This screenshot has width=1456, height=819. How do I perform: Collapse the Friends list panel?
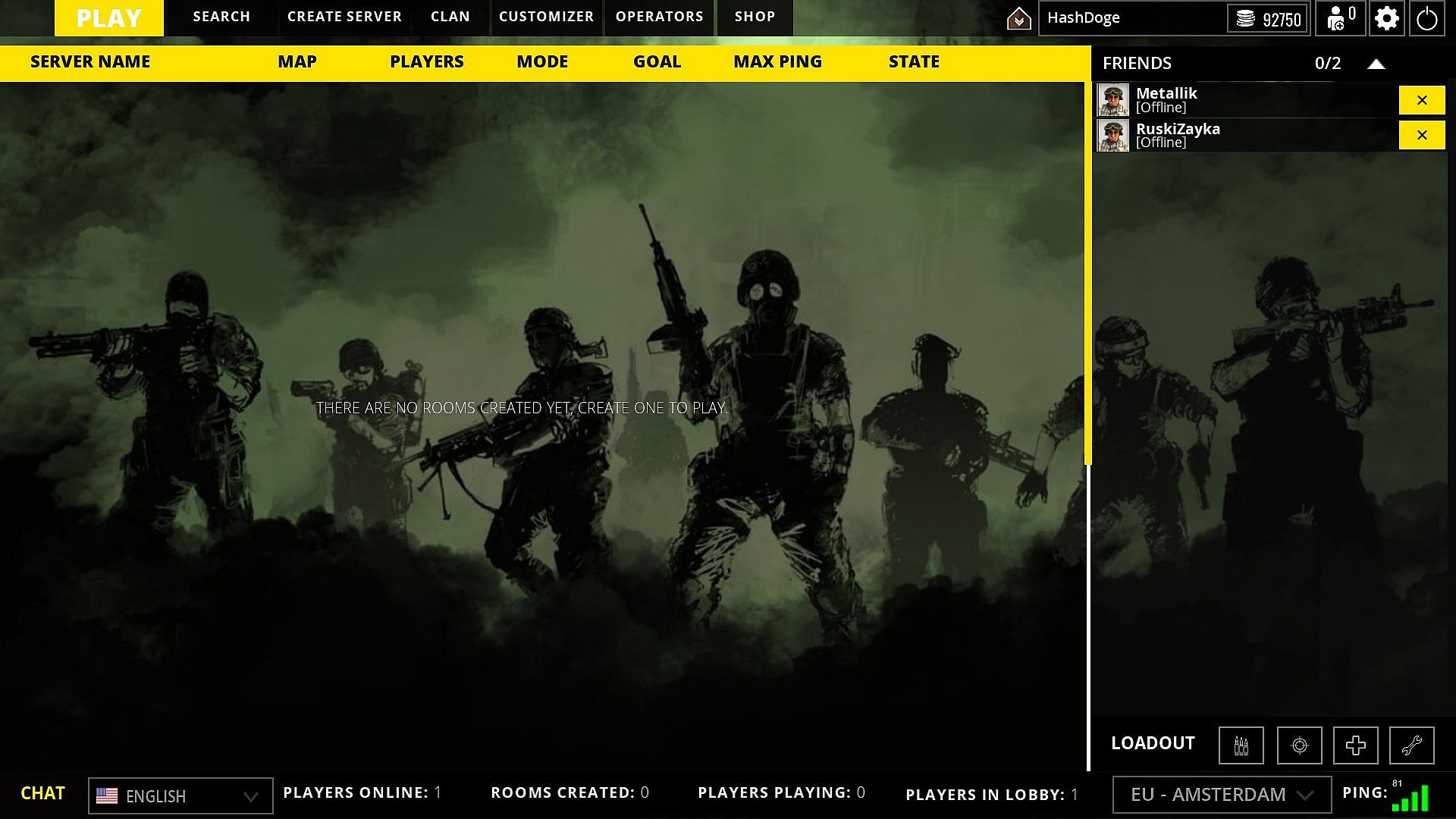[x=1376, y=64]
